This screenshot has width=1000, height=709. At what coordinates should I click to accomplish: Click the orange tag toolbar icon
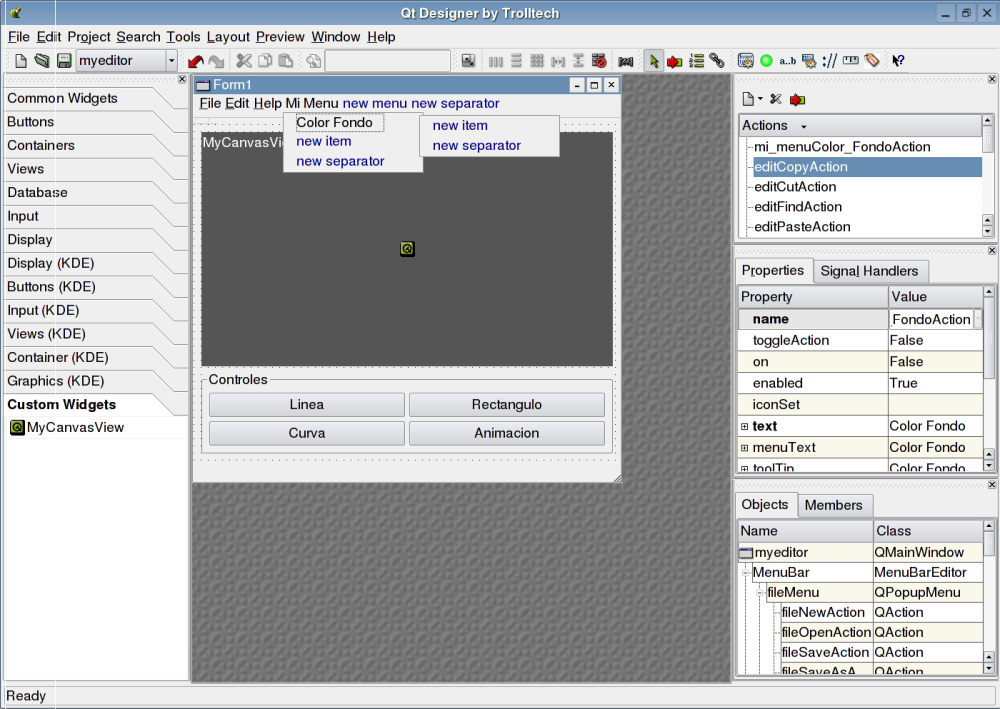click(872, 61)
